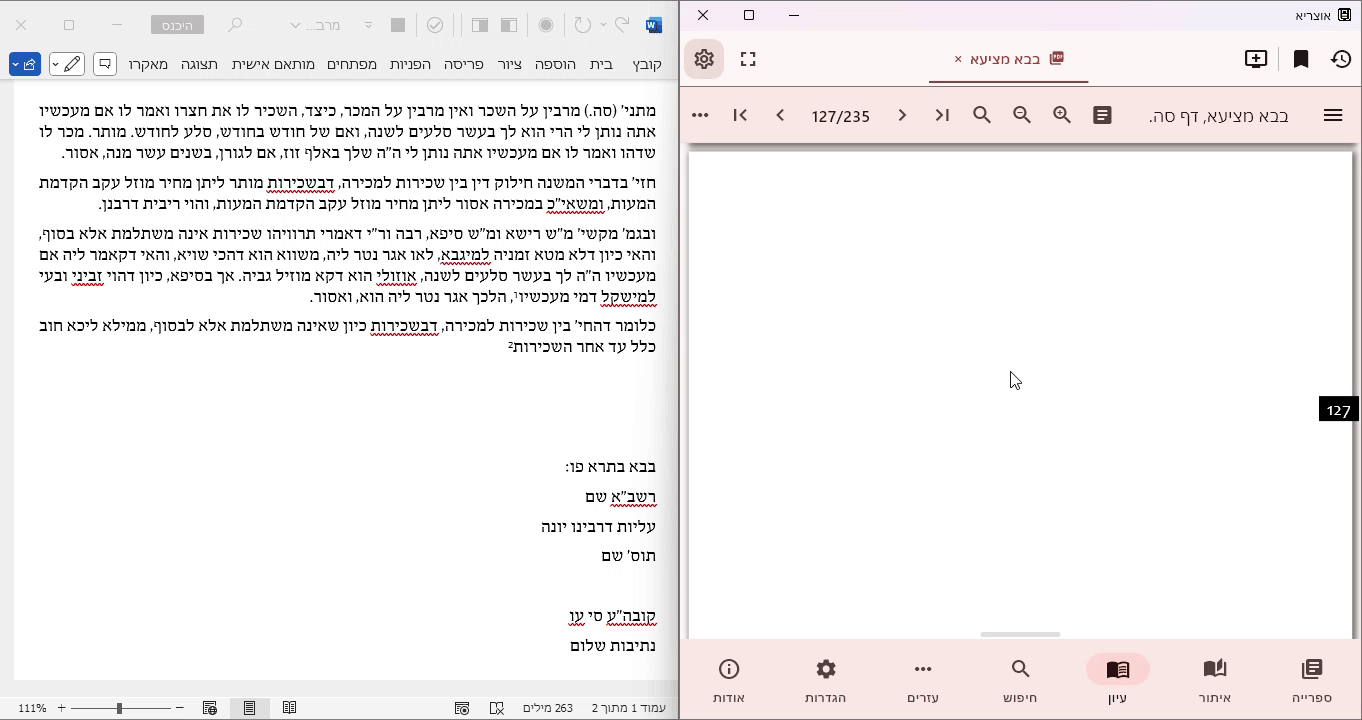Open the three-dot options menu in the PDF toolbar
Image resolution: width=1362 pixels, height=720 pixels.
coord(700,115)
